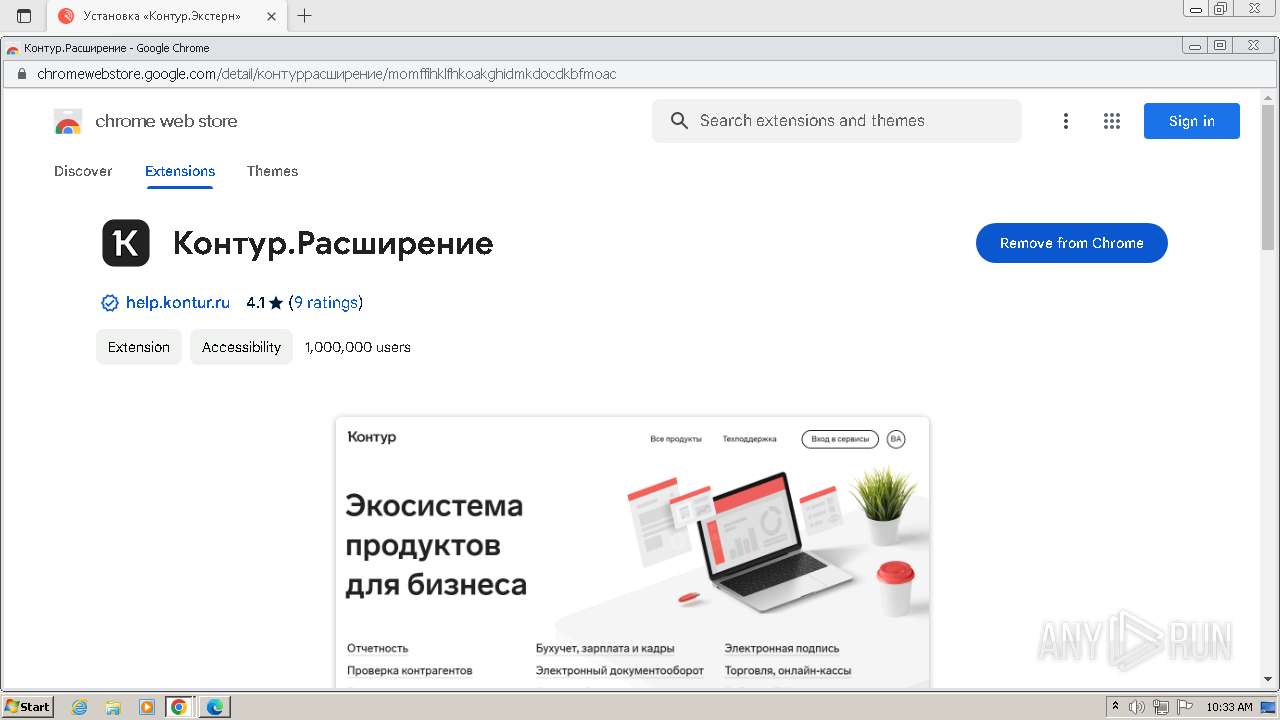Click the volume icon in system tray
This screenshot has width=1280, height=720.
tap(1137, 707)
